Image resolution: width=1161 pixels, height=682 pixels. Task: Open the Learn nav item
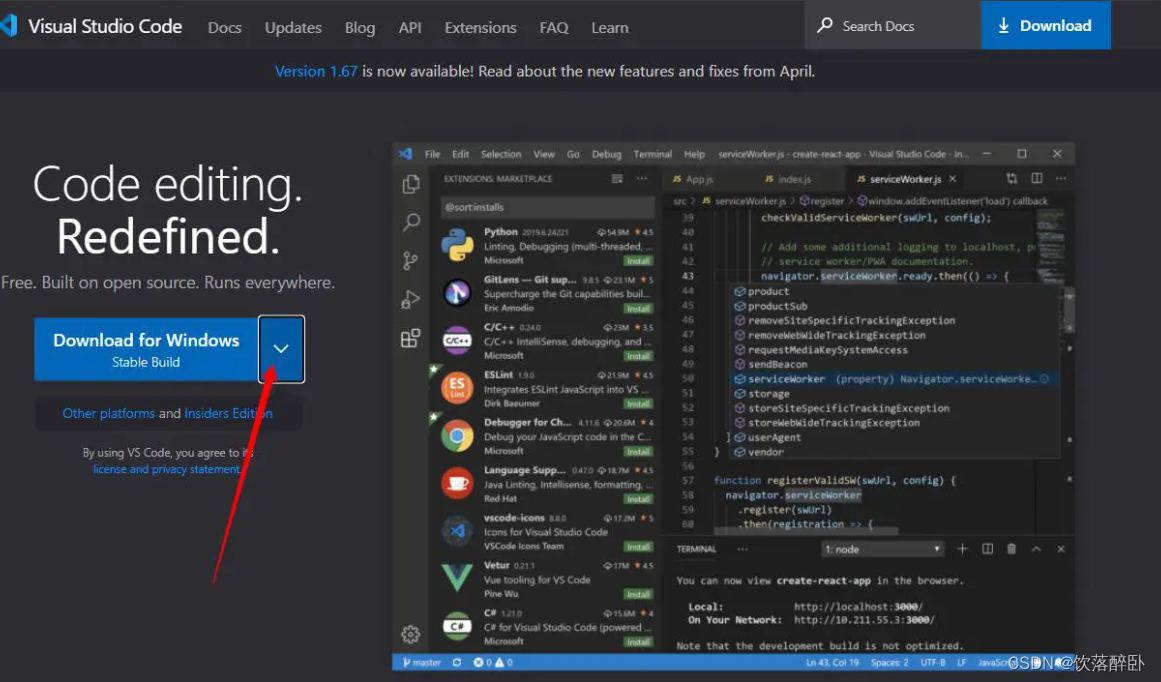[x=609, y=27]
